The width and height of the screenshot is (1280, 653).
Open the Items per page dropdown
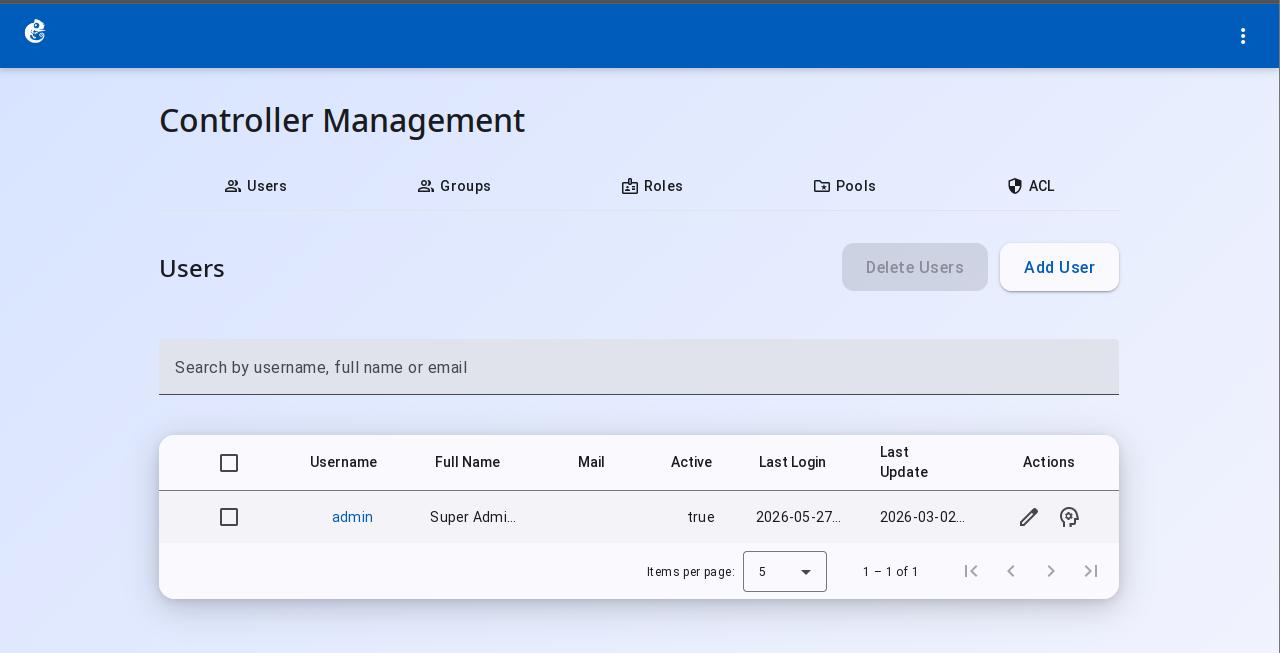point(785,572)
